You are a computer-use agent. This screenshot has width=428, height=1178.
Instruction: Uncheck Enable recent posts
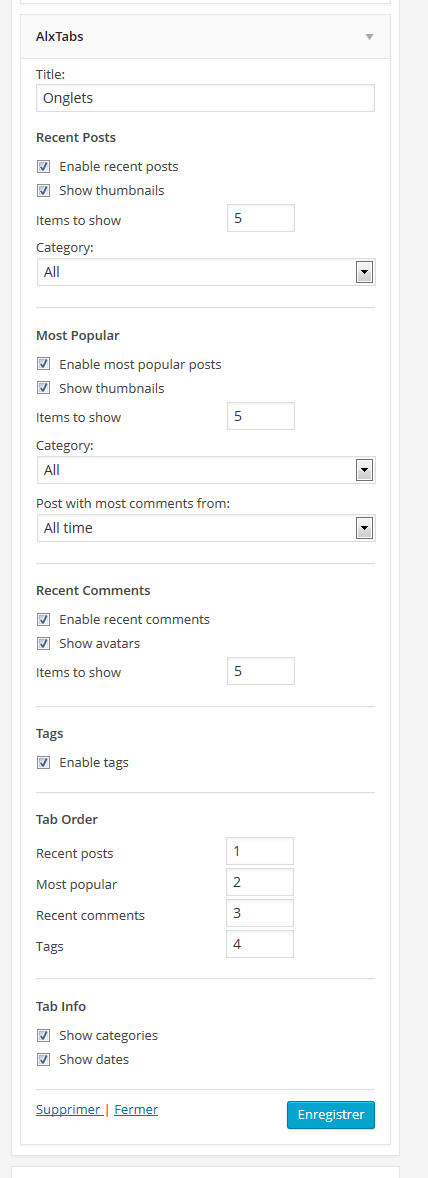pos(44,166)
